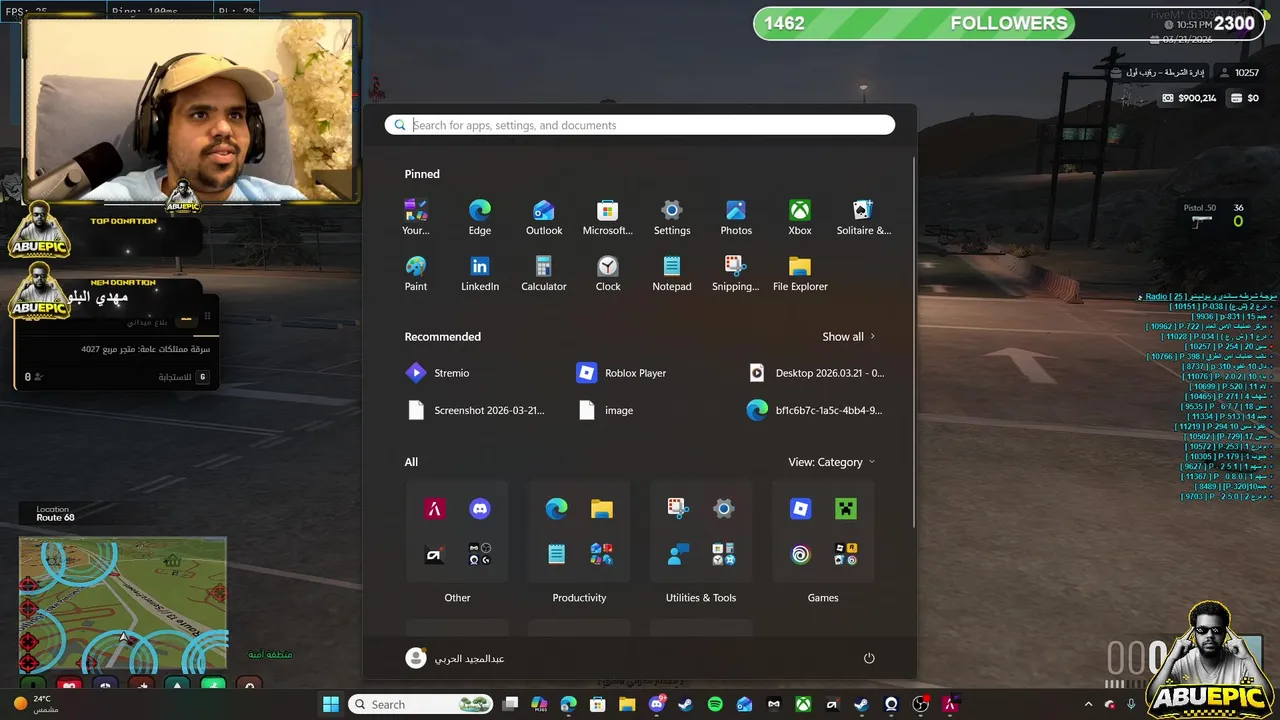Open Roblox in the Games category
Screen dimensions: 1280x720
[x=800, y=509]
